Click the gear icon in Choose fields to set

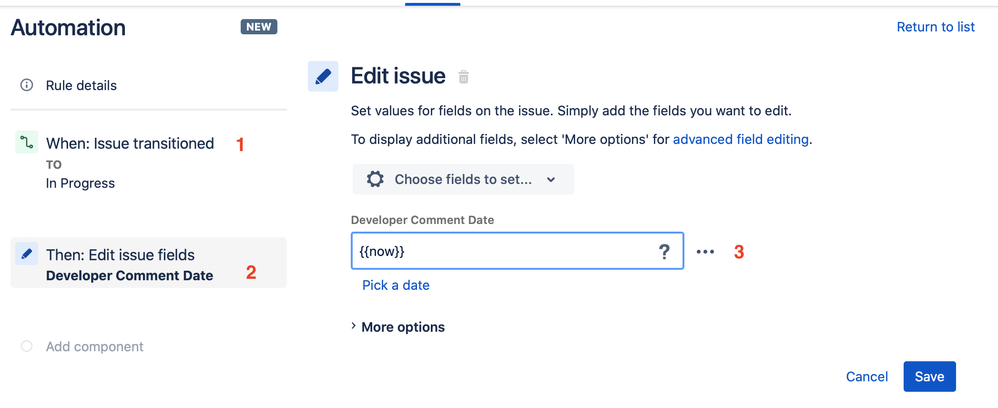pos(376,179)
